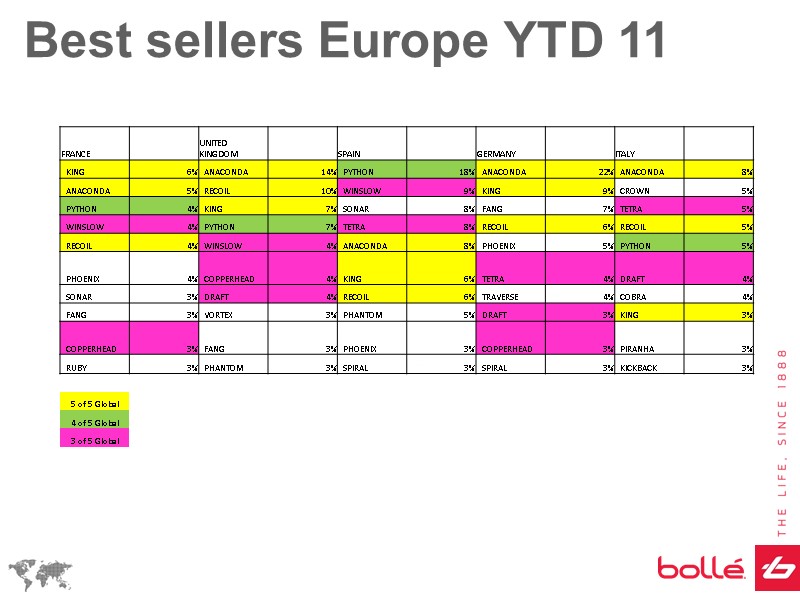Click the TRAVERSE cell in Germany column
The height and width of the screenshot is (600, 800).
pos(510,296)
